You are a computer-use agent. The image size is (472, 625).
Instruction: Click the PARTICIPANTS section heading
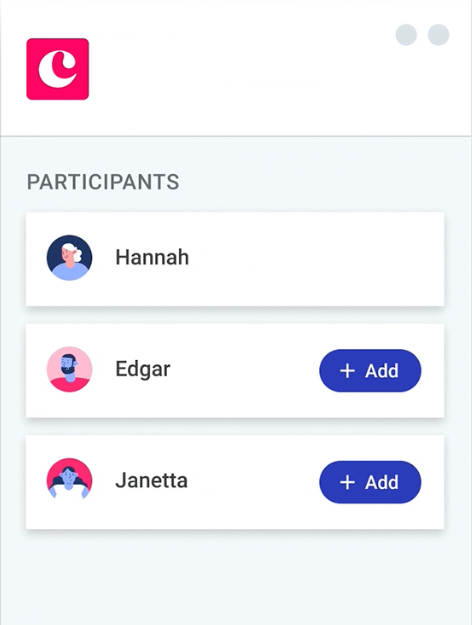tap(103, 182)
